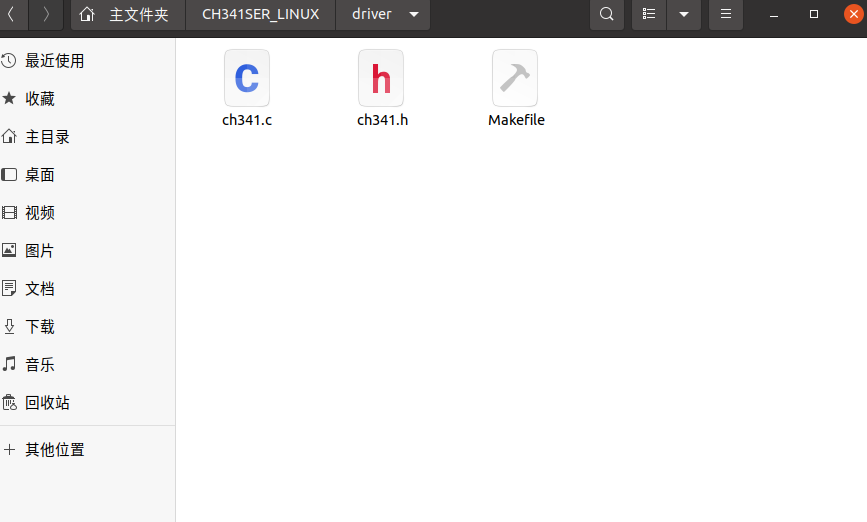Select the ch341.h header file icon
Viewport: 867px width, 522px height.
point(381,78)
